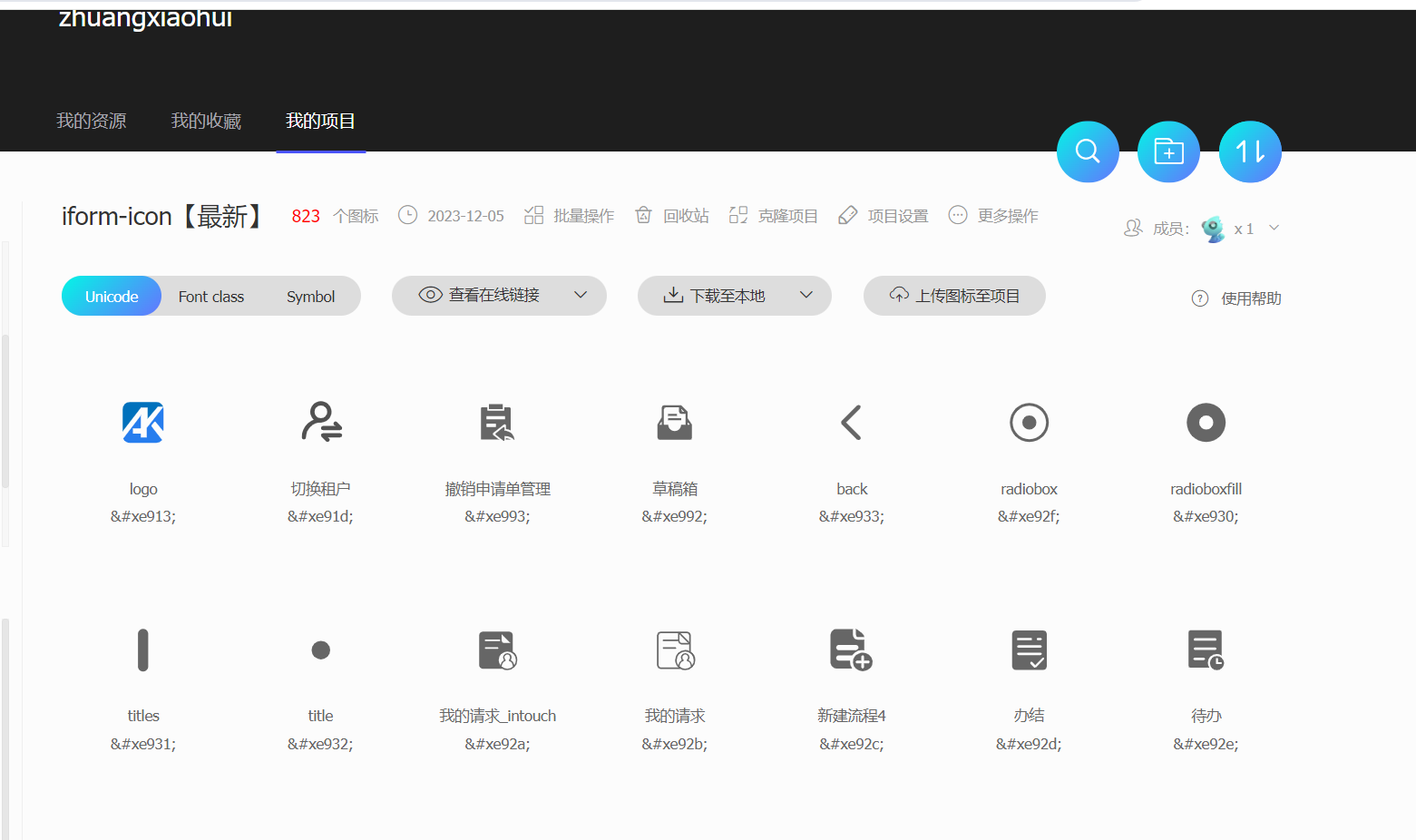
Task: Select the AK logo icon
Action: point(143,423)
